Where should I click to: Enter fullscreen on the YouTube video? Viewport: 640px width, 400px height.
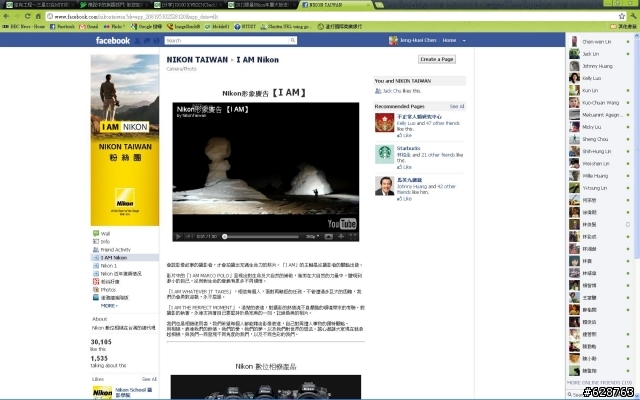353,236
